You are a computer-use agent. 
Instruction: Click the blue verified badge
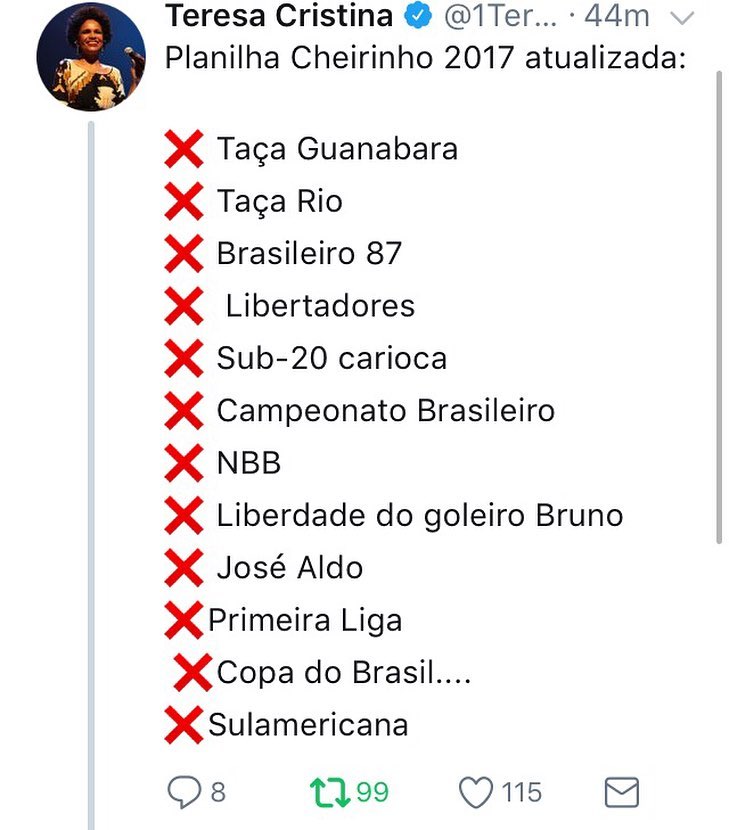[x=416, y=17]
